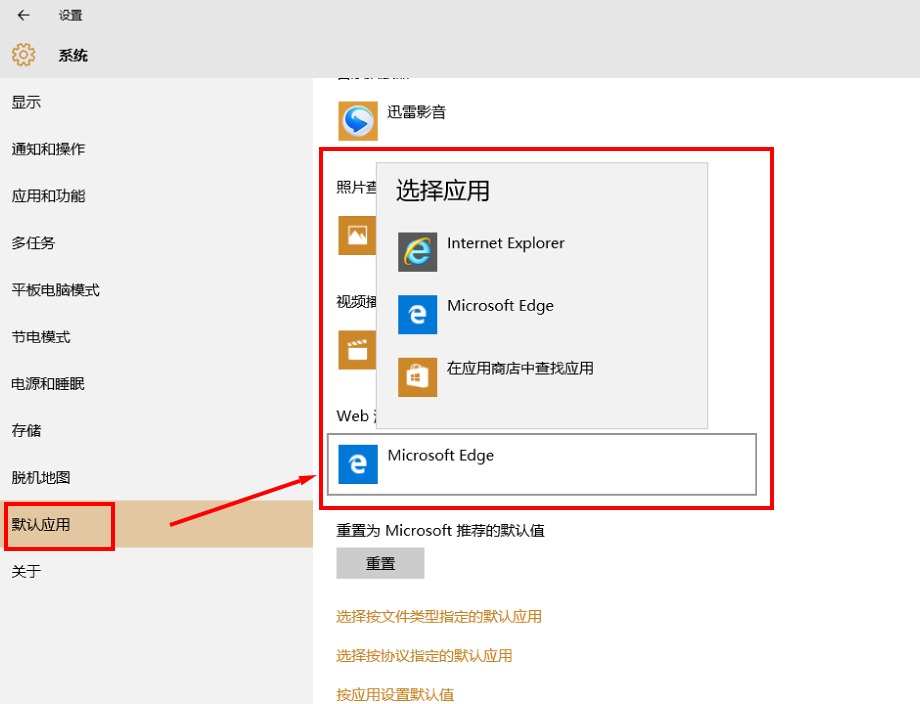
Task: Open 关于 settings section
Action: 156,571
